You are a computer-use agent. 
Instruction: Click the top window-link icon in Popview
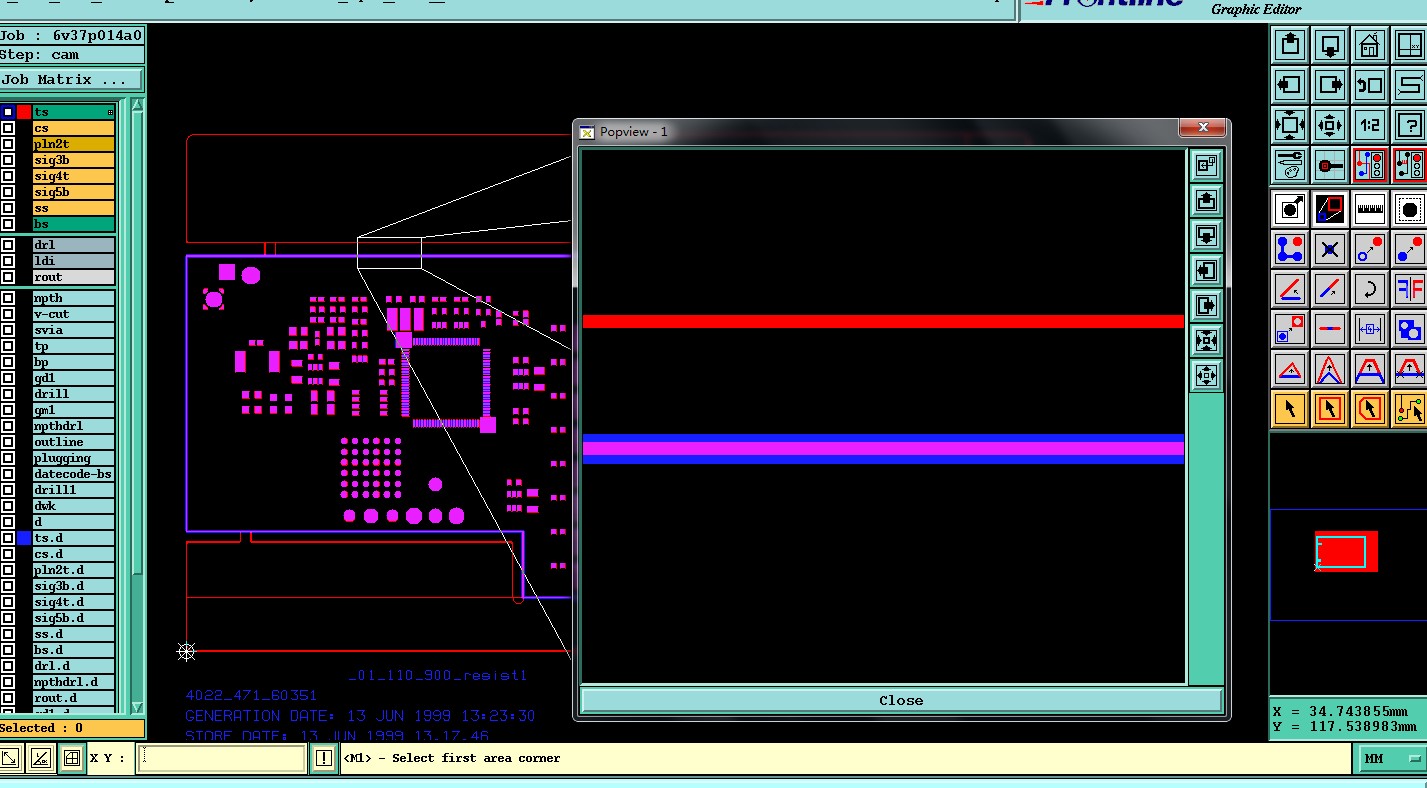coord(1206,165)
